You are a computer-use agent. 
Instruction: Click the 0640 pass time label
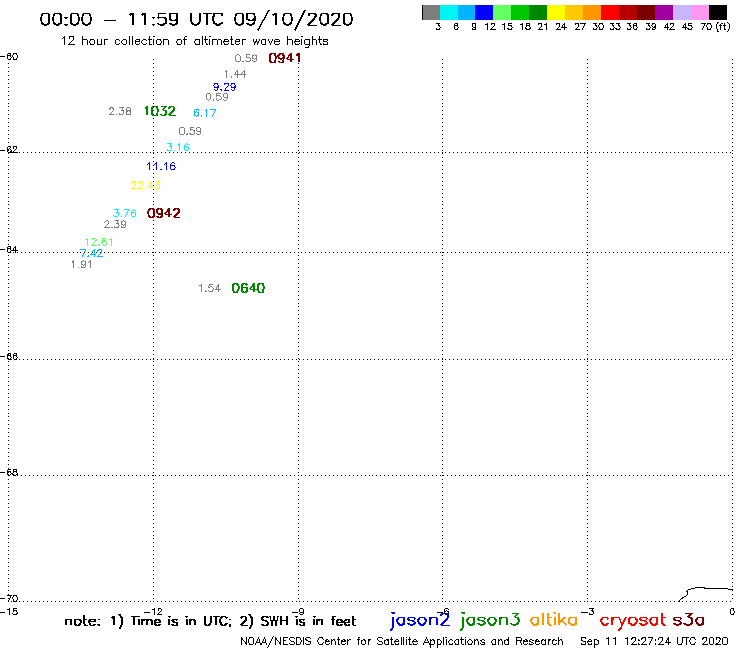click(x=248, y=288)
